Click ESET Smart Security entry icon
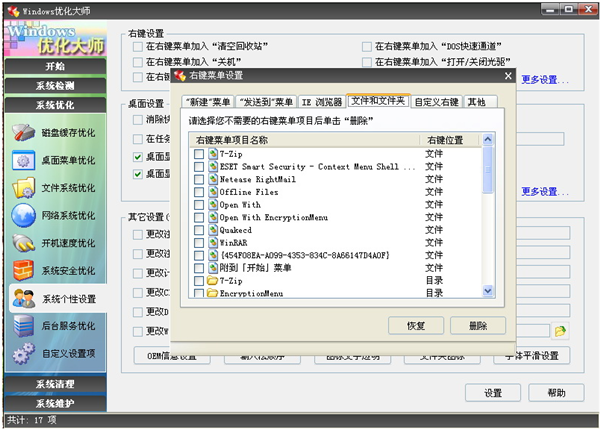600x429 pixels. (x=213, y=166)
